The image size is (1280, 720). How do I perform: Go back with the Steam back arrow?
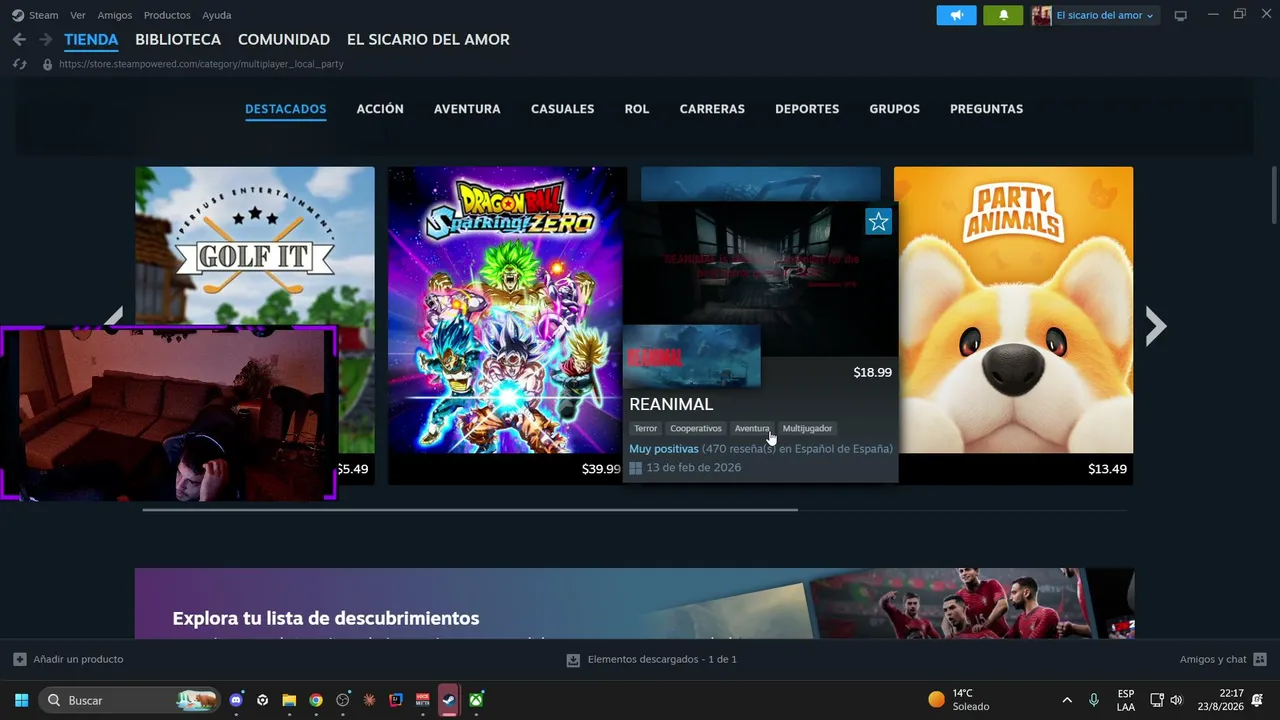tap(19, 40)
